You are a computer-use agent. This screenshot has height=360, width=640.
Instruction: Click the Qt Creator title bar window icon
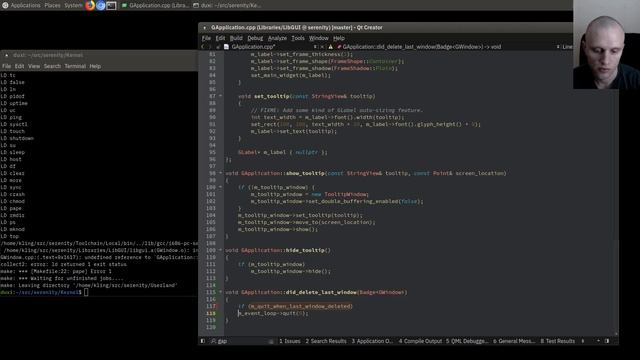click(x=204, y=28)
